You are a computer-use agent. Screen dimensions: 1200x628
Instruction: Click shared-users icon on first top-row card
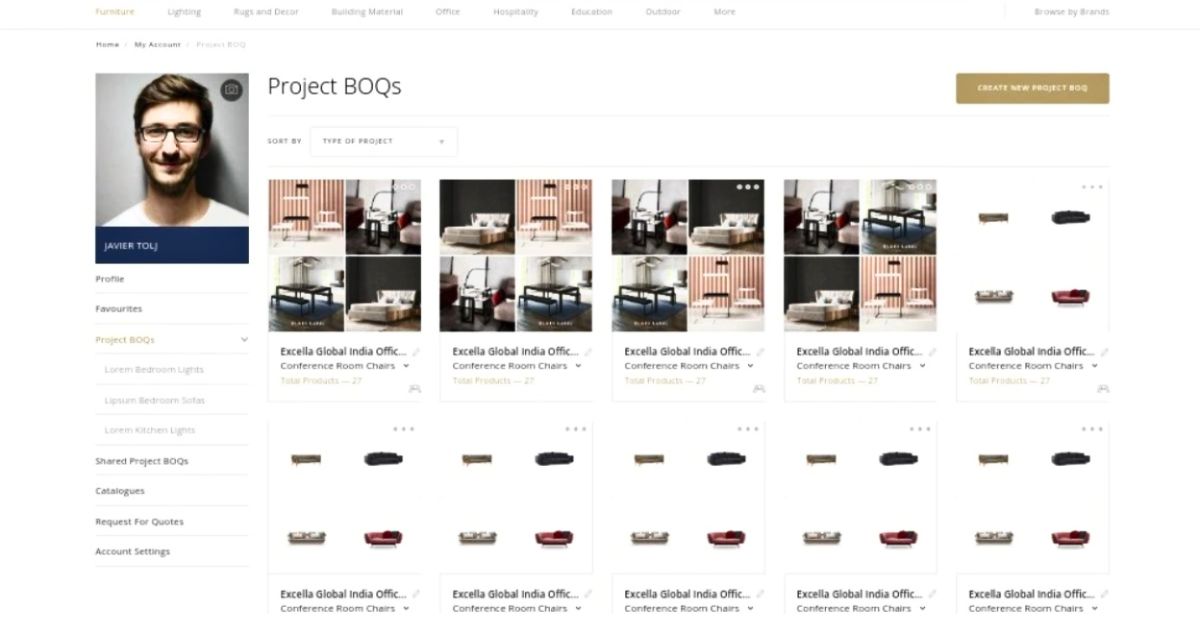coord(415,388)
